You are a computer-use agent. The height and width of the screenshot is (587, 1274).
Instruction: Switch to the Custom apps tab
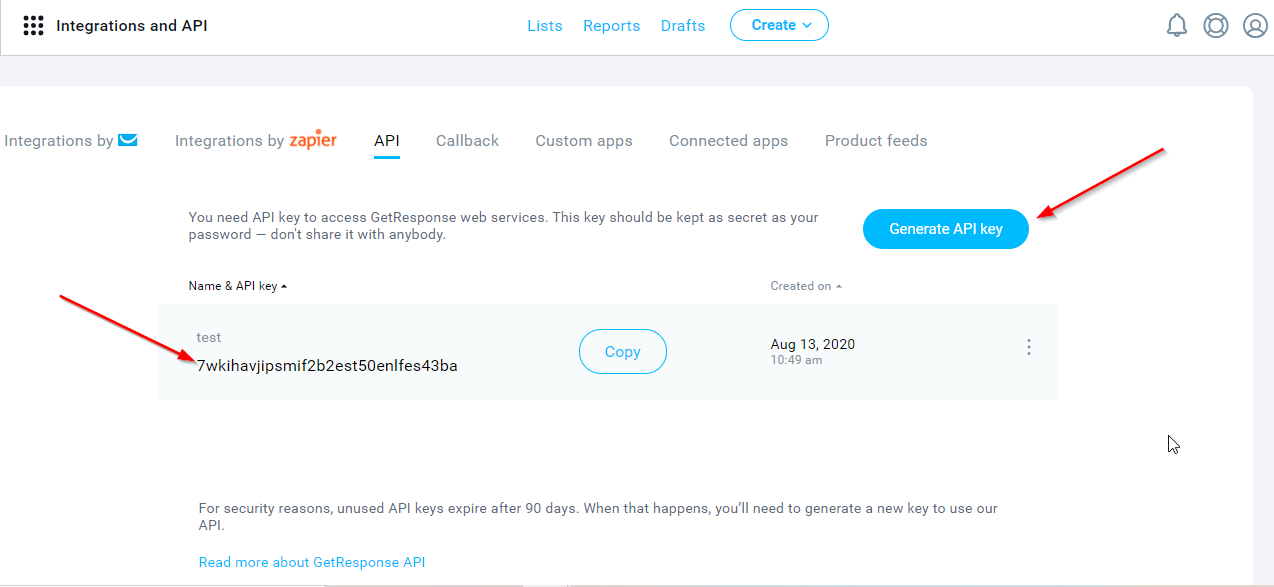(x=584, y=141)
